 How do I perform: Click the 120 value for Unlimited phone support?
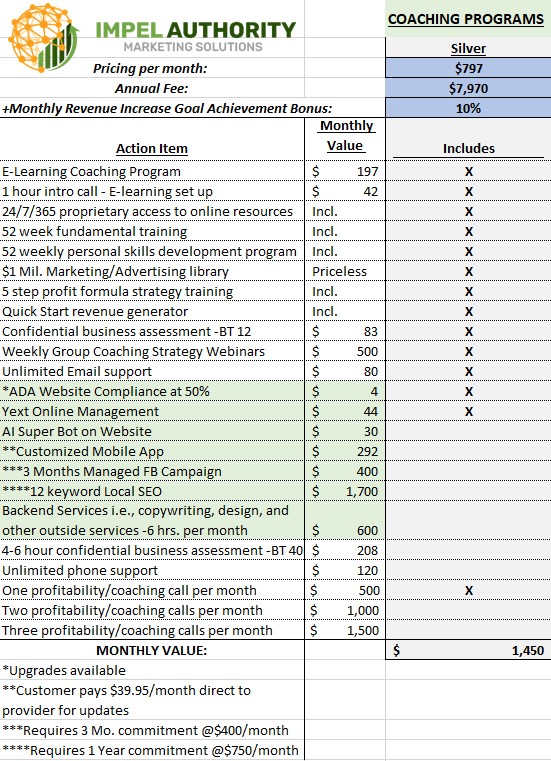click(x=367, y=570)
